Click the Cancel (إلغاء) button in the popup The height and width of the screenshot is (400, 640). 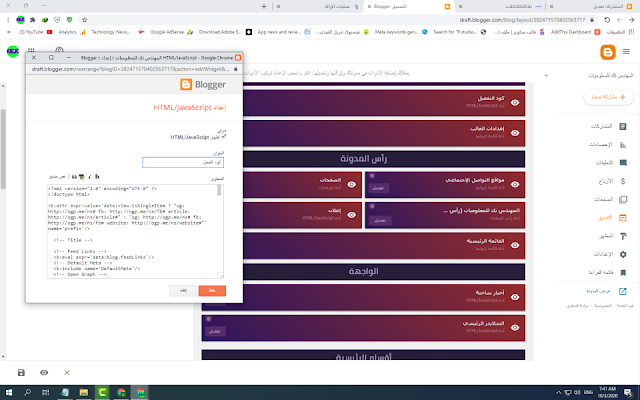[x=183, y=291]
